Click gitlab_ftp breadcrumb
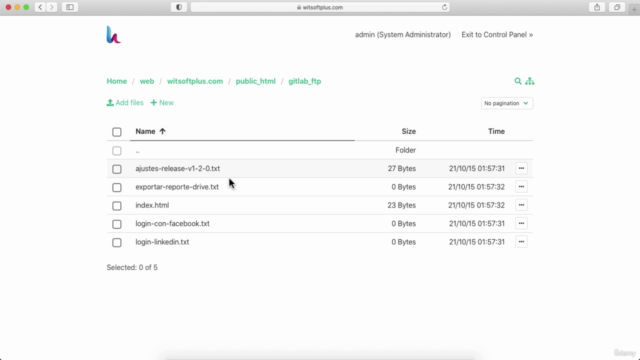 (x=305, y=81)
